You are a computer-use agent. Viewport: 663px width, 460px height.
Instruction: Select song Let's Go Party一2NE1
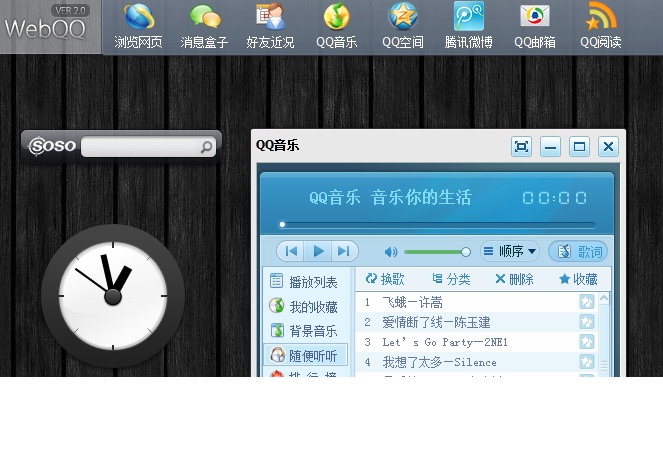pyautogui.click(x=477, y=342)
